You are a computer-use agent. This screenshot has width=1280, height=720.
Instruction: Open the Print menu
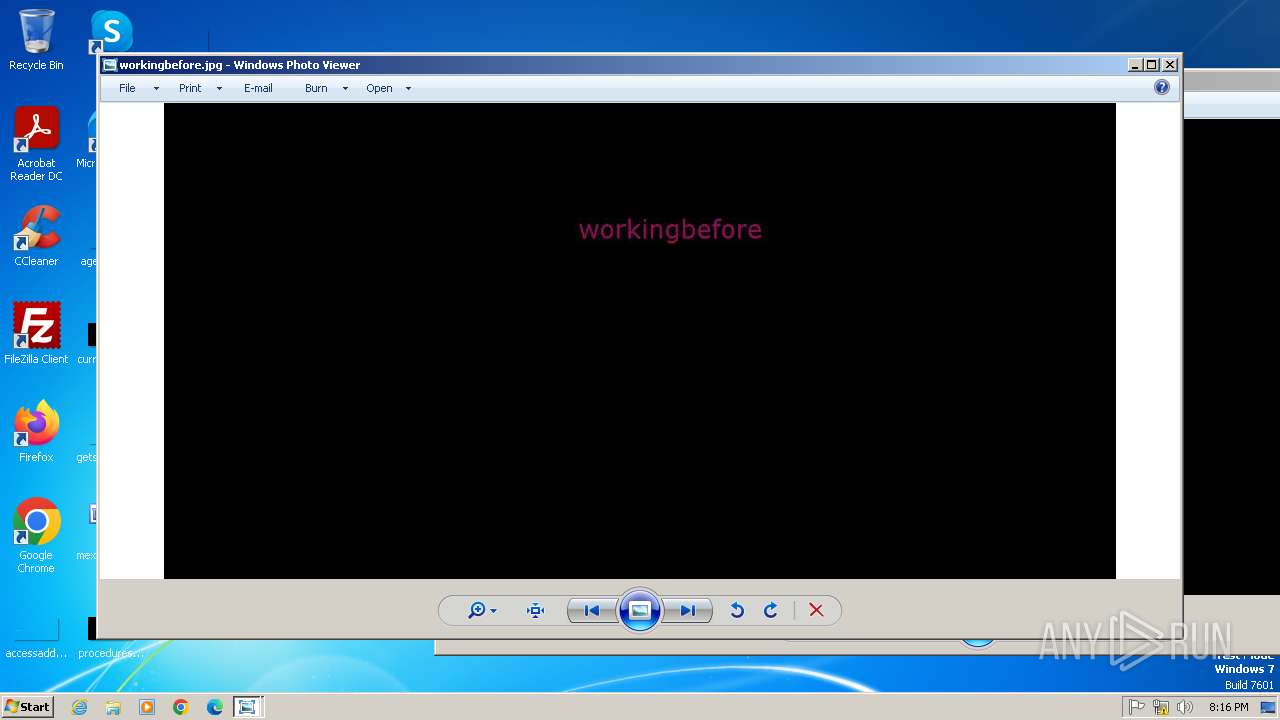pos(190,88)
